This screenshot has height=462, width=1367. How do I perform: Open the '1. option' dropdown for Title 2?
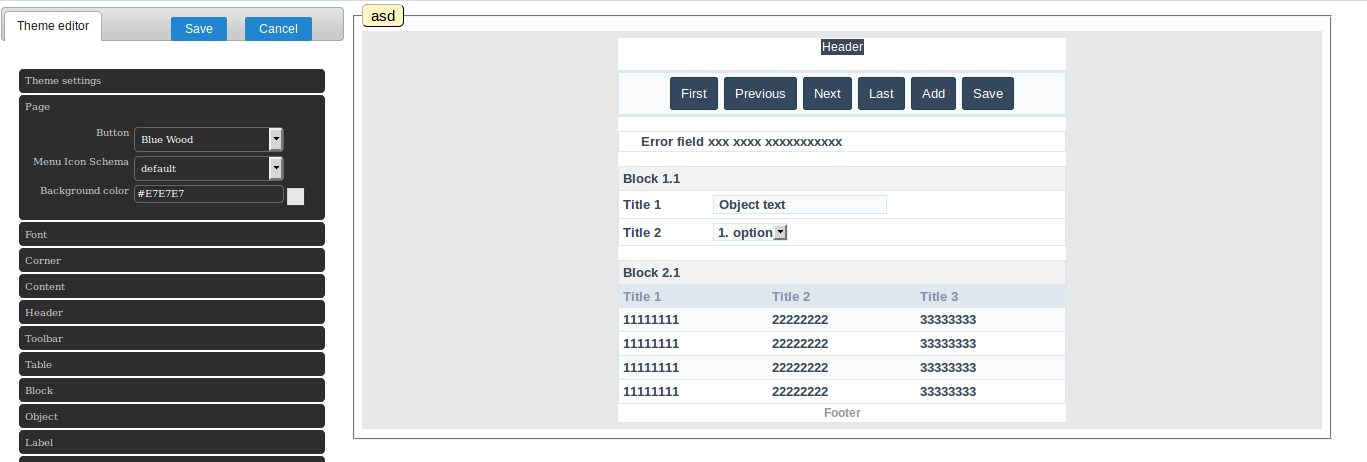click(751, 232)
